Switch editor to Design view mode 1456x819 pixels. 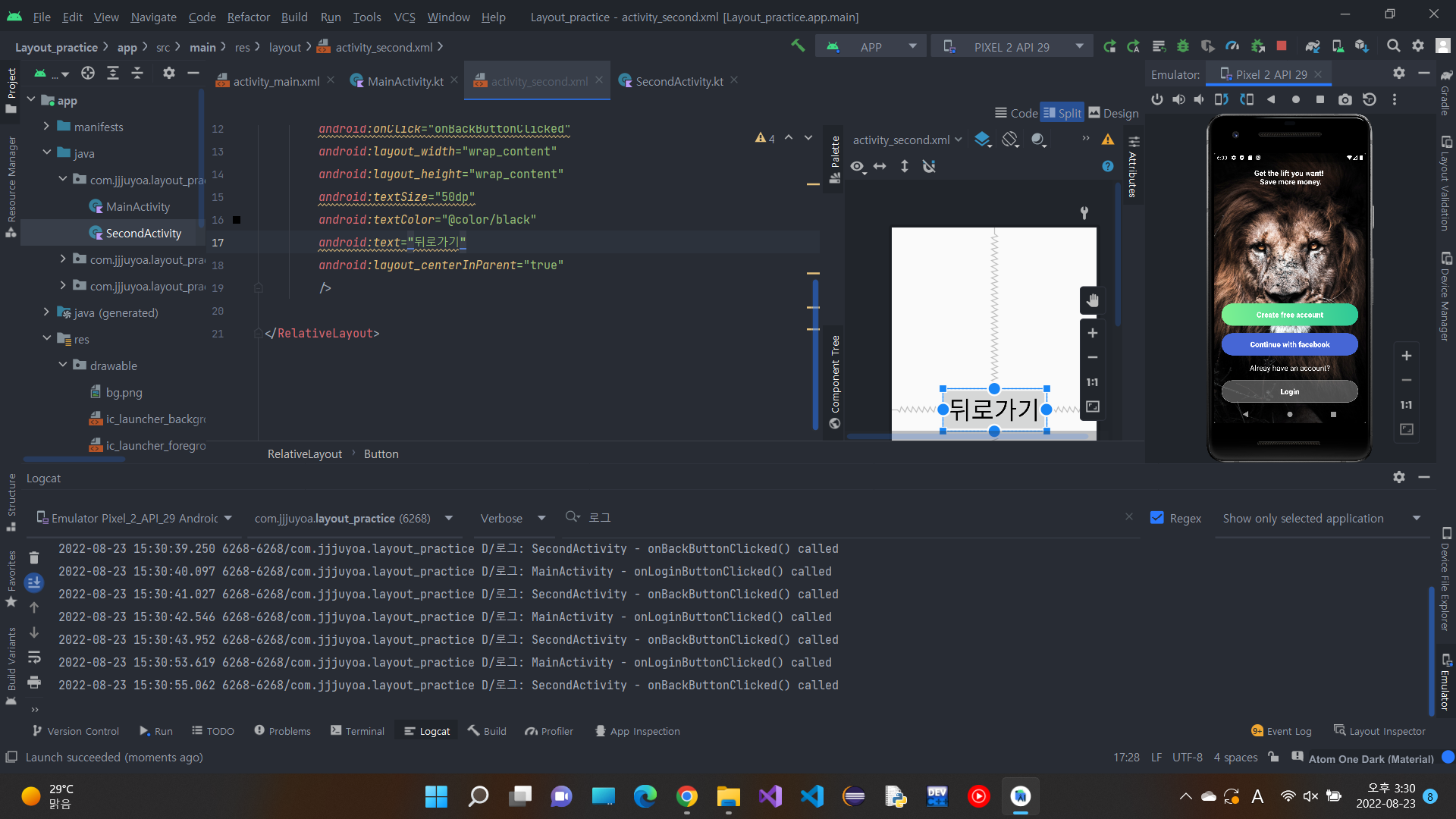[x=1113, y=113]
